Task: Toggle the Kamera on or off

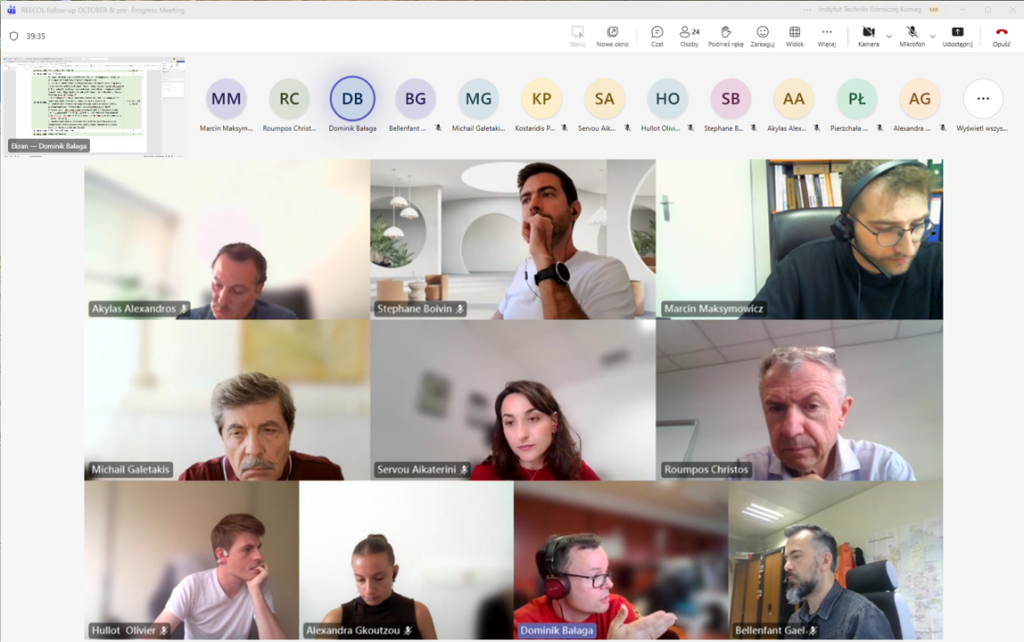Action: click(868, 36)
